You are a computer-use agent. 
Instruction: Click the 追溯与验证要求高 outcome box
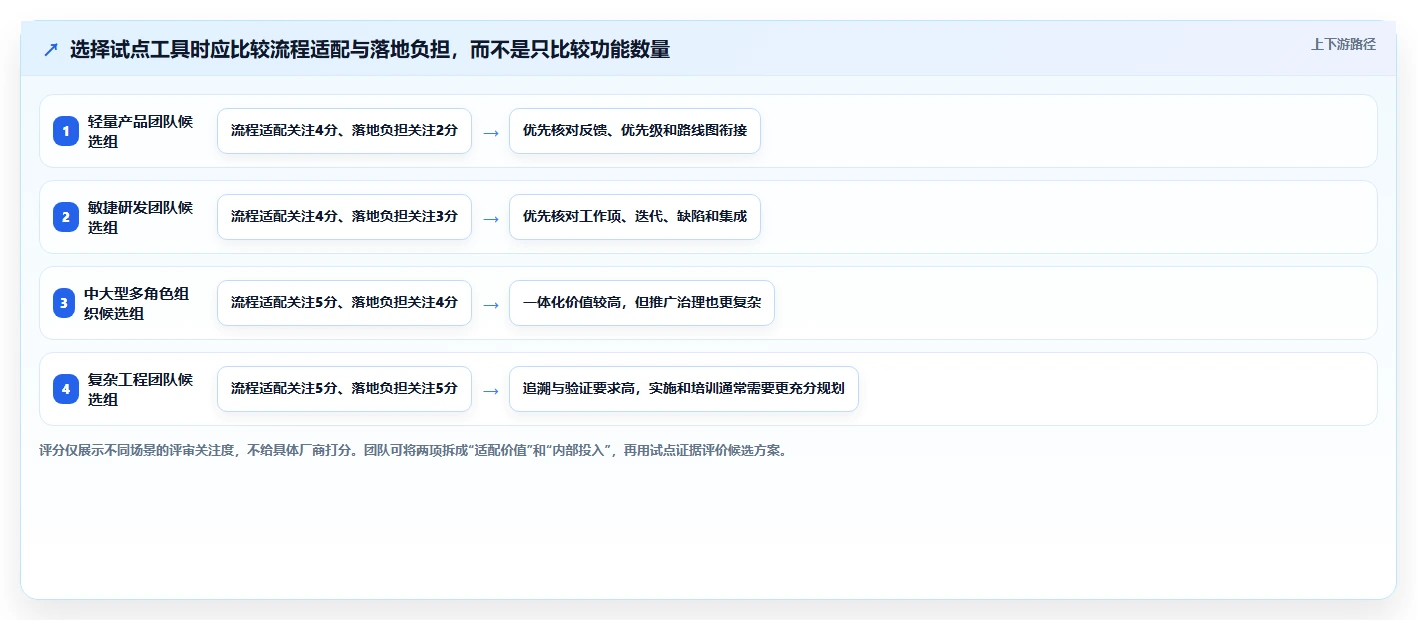point(684,389)
